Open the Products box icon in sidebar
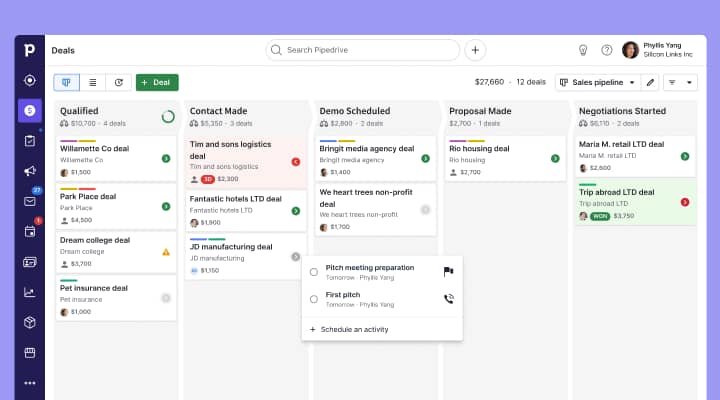The image size is (720, 400). 30,322
